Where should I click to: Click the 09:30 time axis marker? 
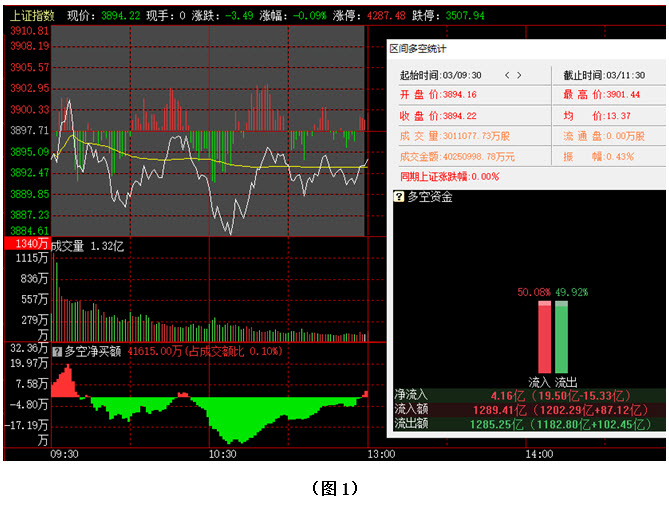click(x=66, y=454)
